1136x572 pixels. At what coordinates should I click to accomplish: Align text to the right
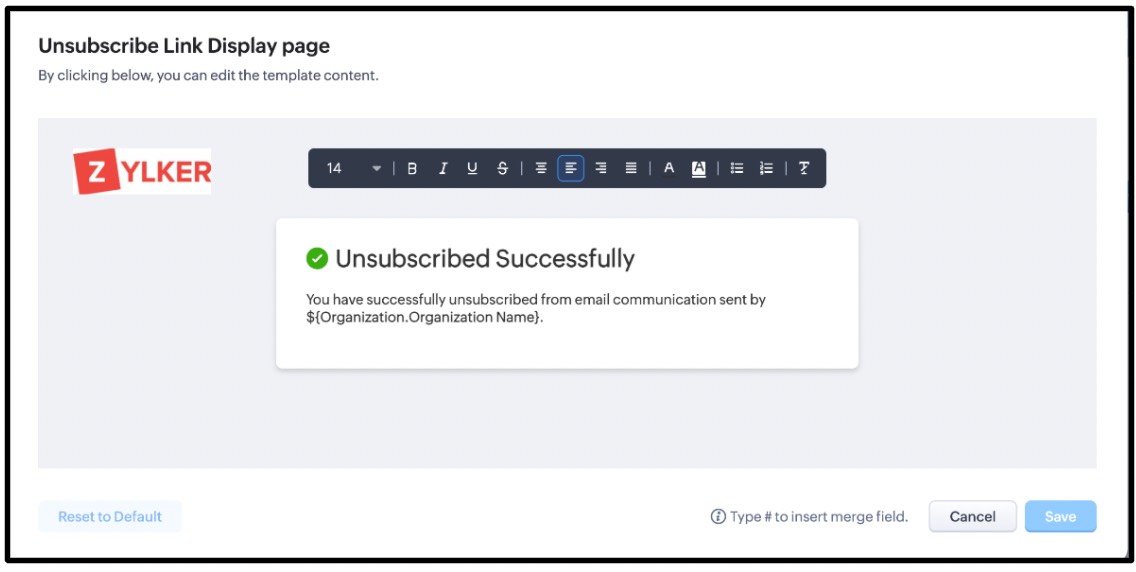[x=601, y=168]
